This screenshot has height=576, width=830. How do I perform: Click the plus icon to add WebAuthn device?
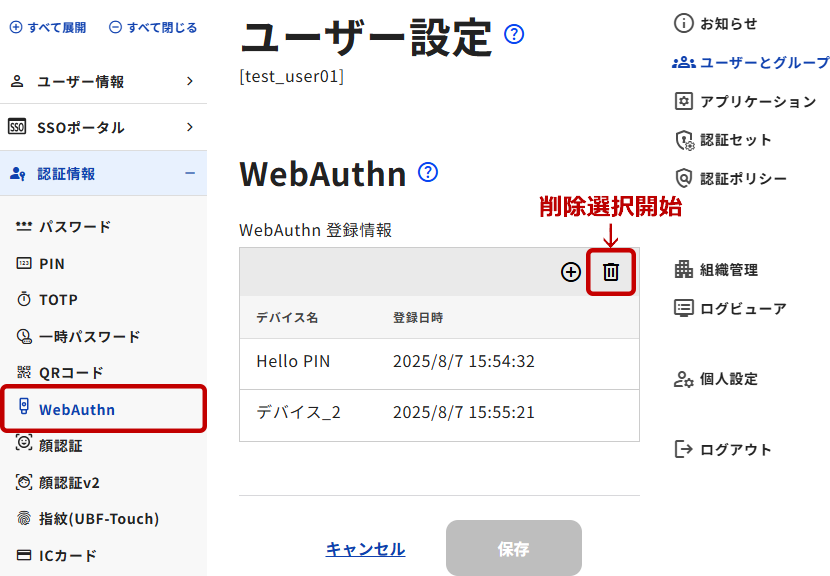571,272
